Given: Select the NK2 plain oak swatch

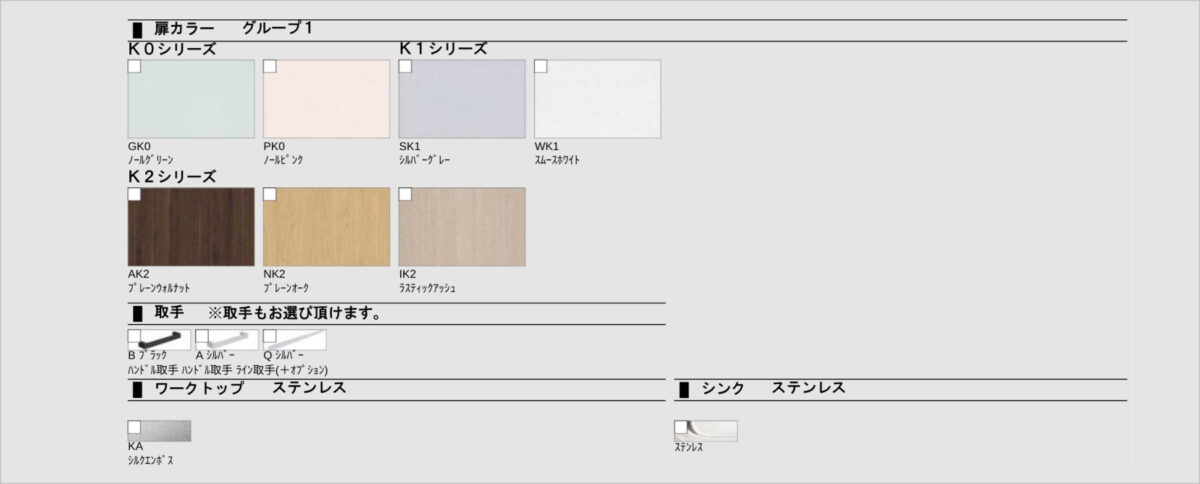Looking at the screenshot, I should coord(326,227).
